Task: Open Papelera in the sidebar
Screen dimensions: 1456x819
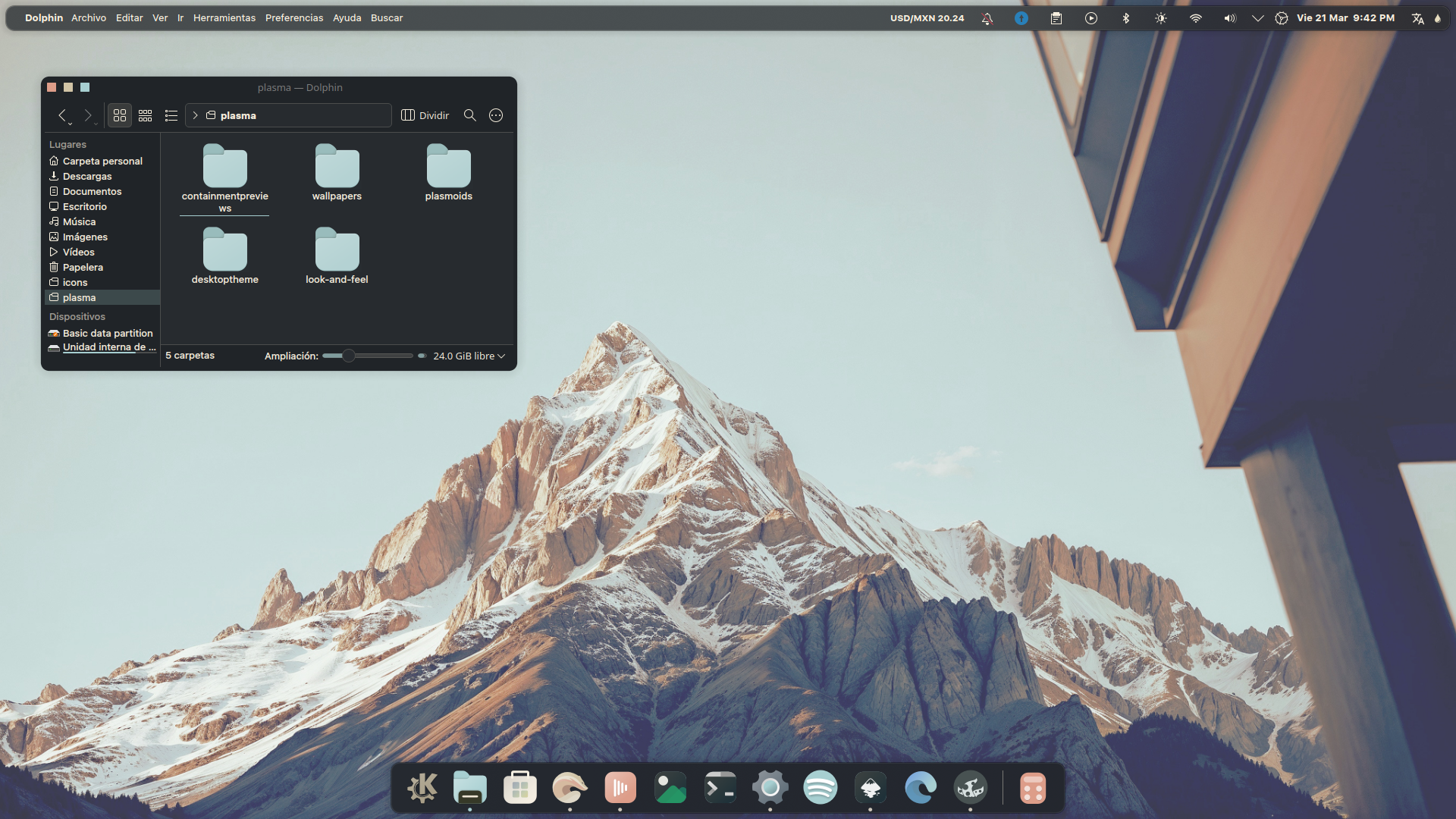Action: click(102, 267)
